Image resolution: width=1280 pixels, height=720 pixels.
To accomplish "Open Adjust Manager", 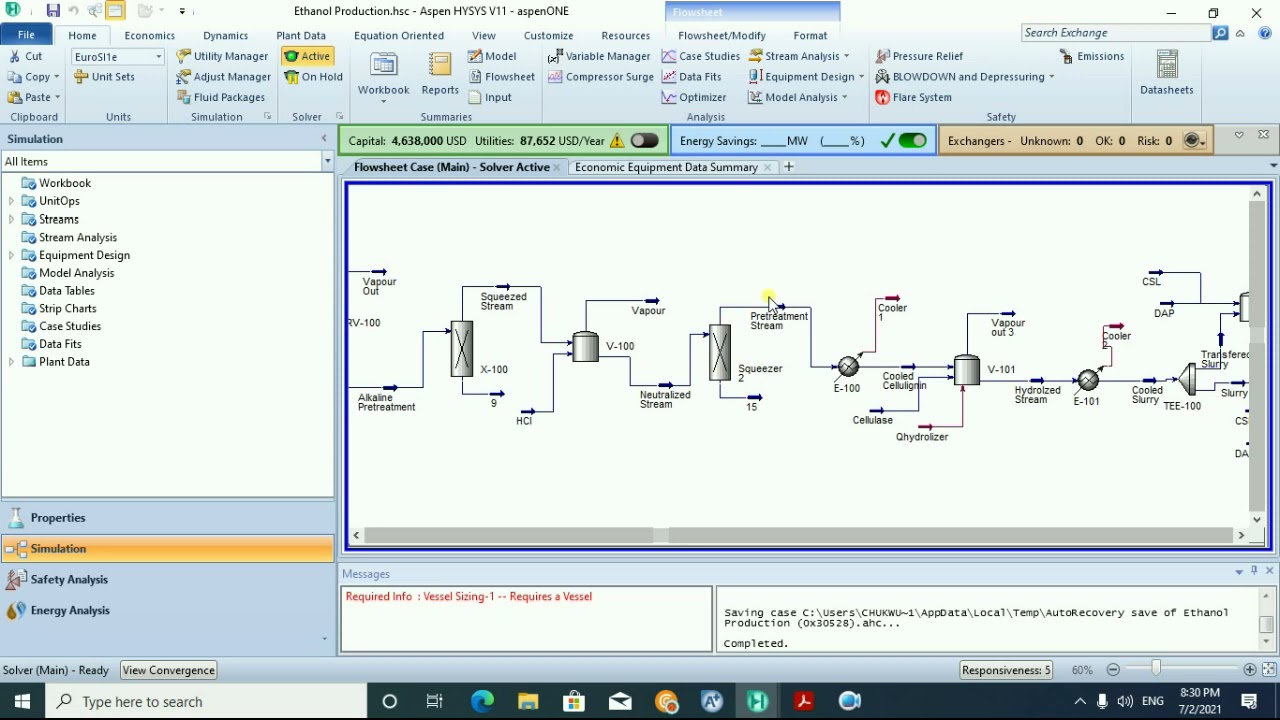I will click(224, 77).
